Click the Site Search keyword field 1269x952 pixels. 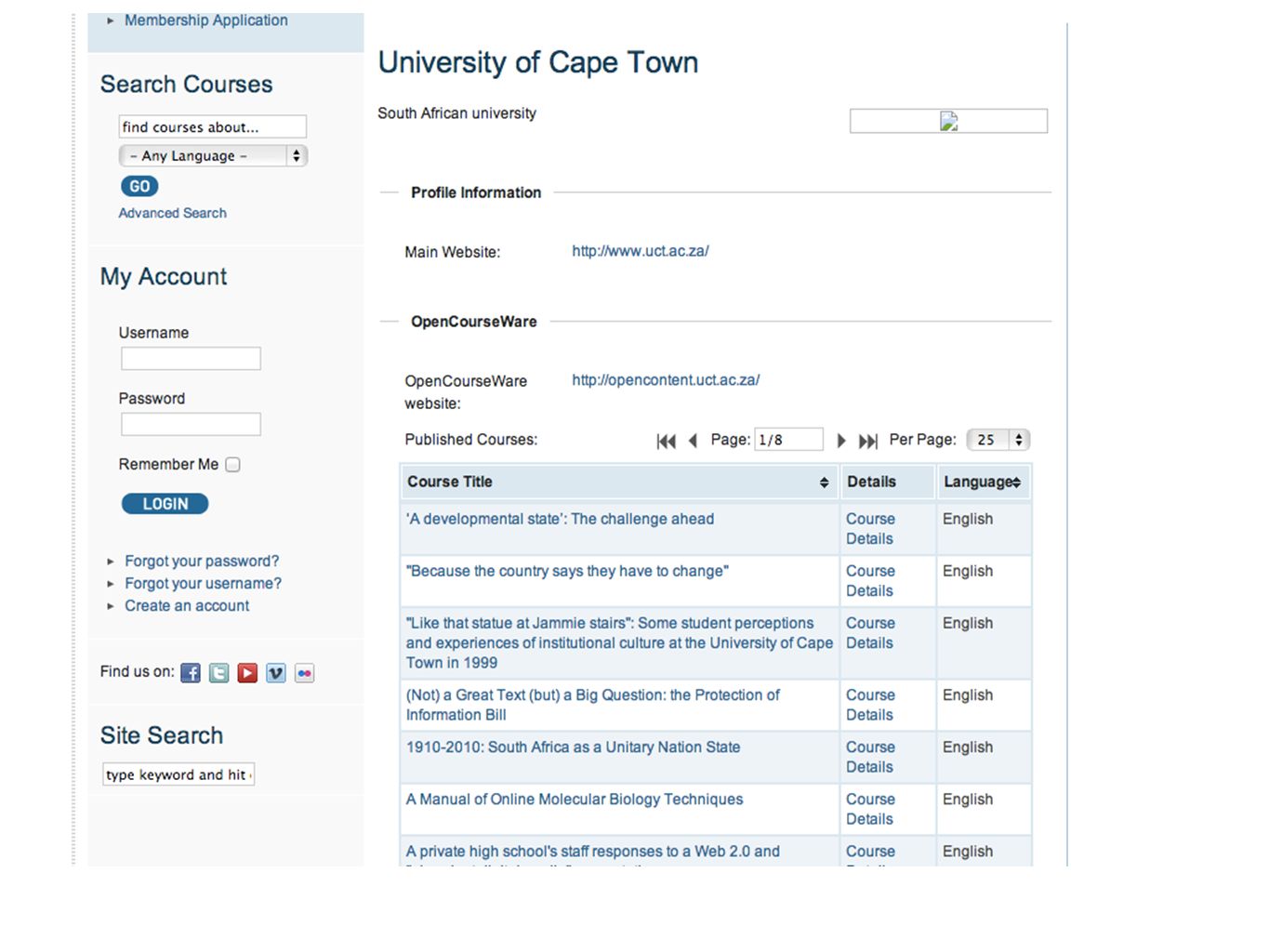[x=178, y=774]
